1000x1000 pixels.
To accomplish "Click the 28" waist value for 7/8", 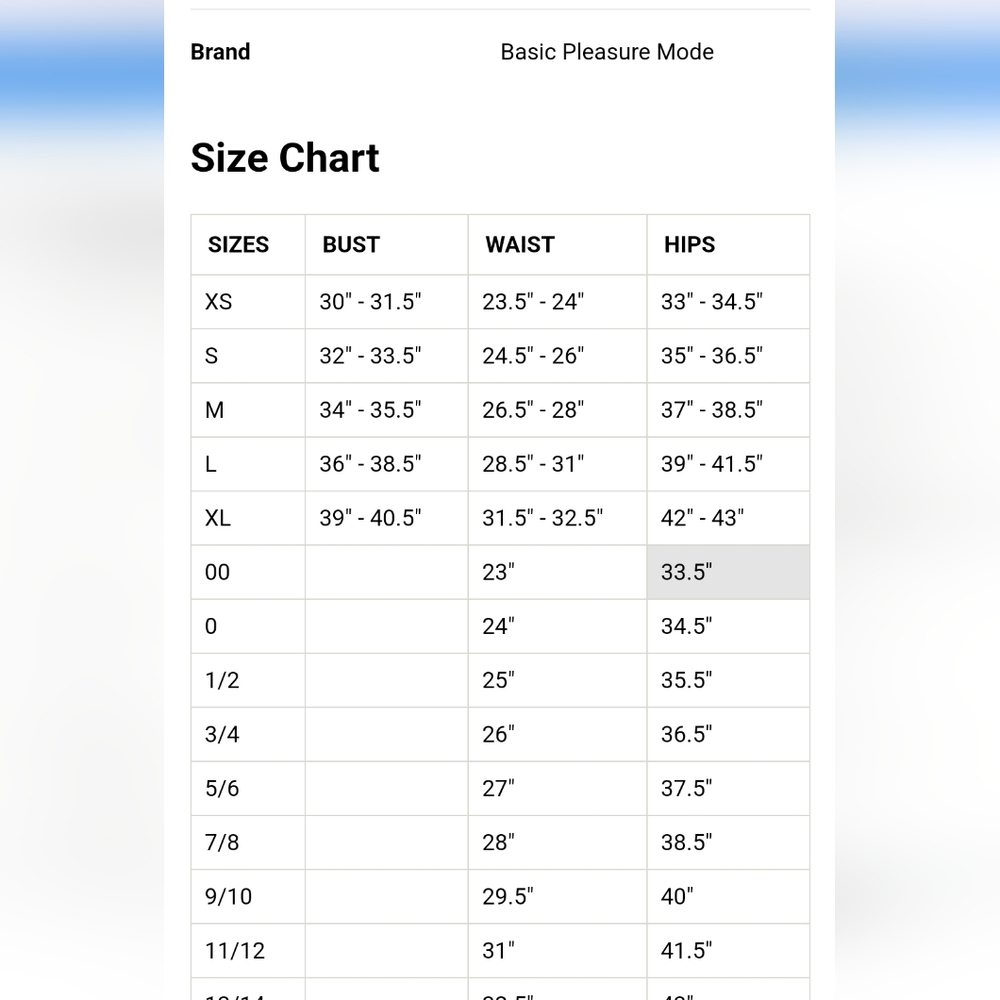I will pos(497,842).
